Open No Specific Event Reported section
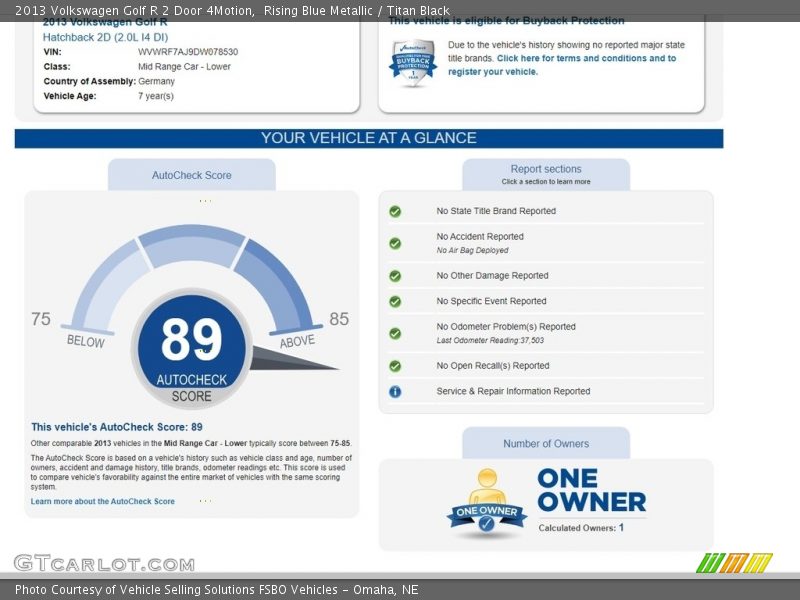The width and height of the screenshot is (800, 600). click(546, 301)
